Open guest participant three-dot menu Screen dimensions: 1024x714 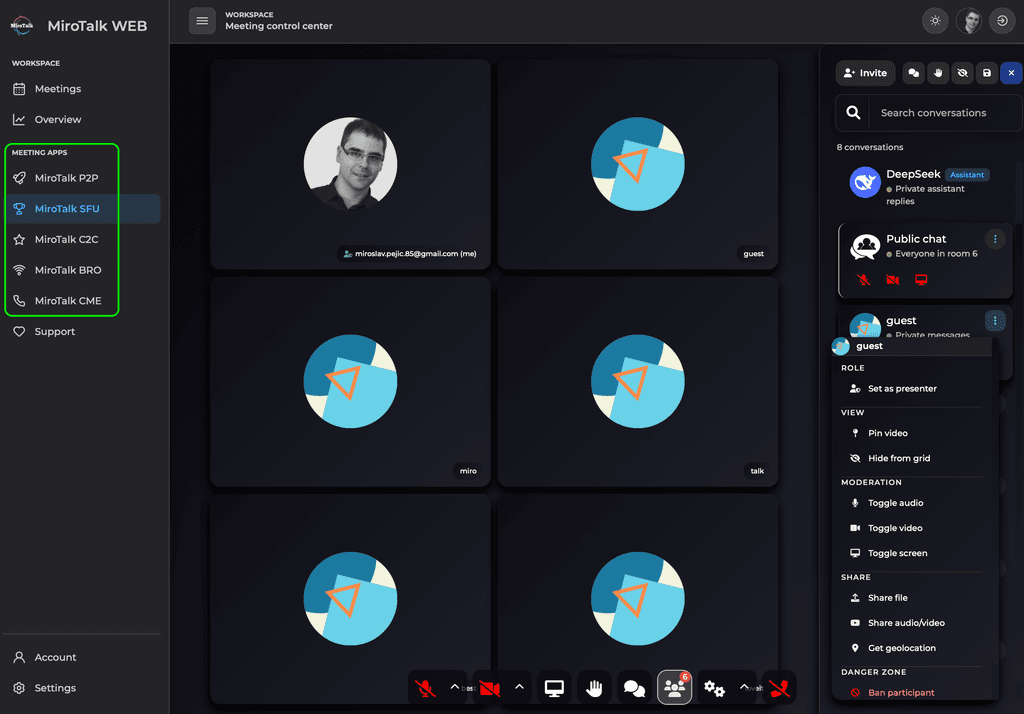click(995, 321)
